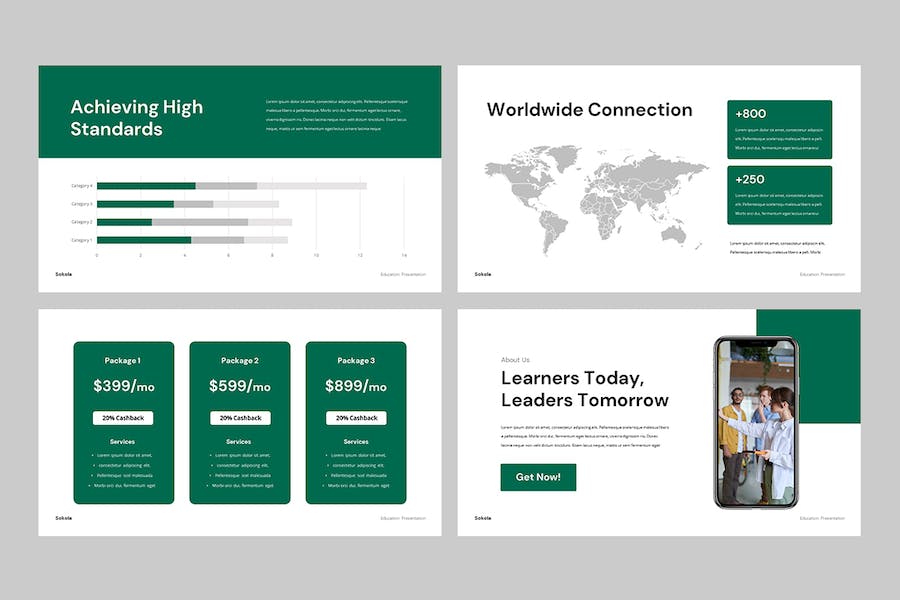Viewport: 900px width, 600px height.
Task: Click the Category 1 axis label
Action: (81, 240)
